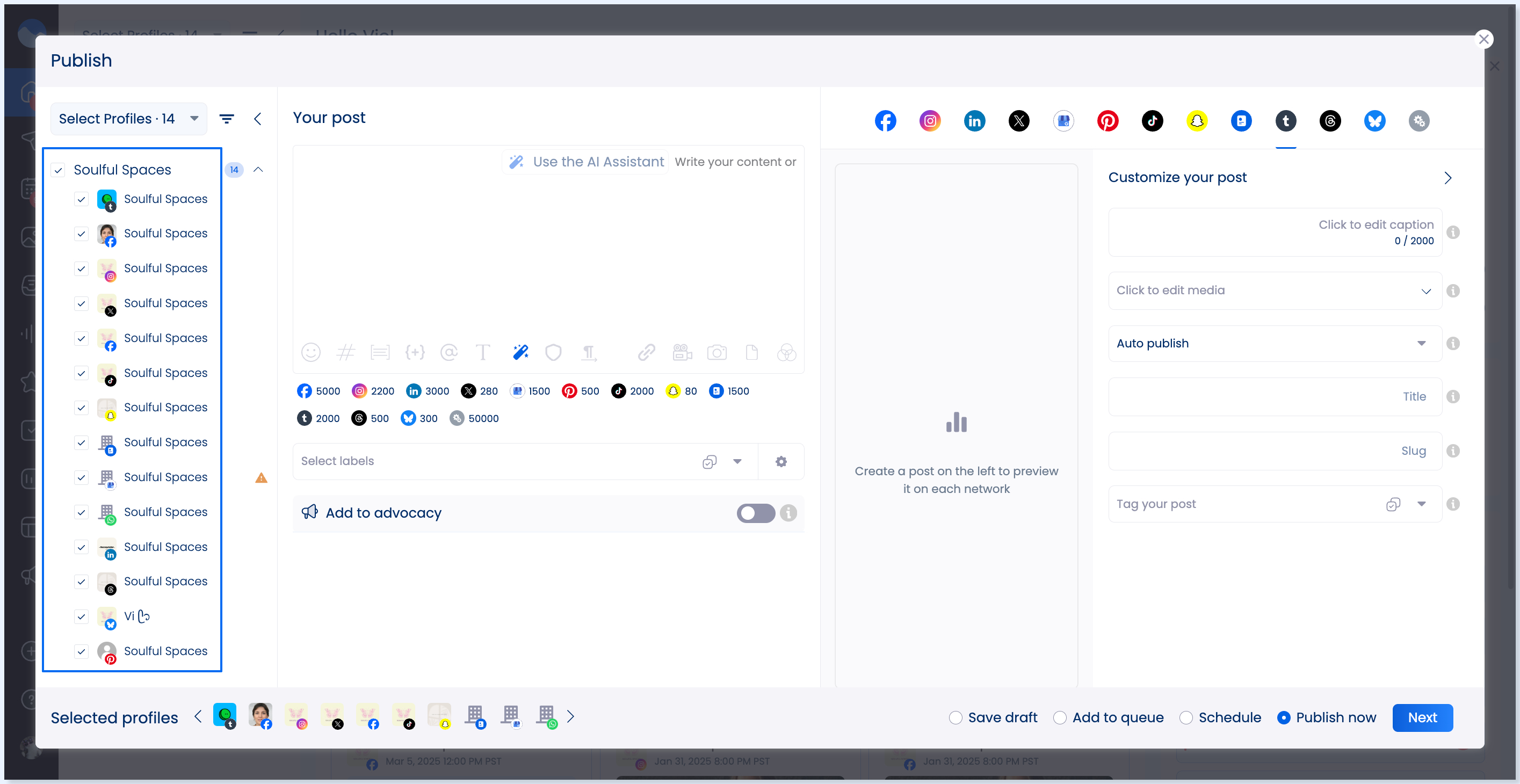Screen dimensions: 1520x784
Task: Open the Select Profiles dropdown
Action: pos(128,119)
